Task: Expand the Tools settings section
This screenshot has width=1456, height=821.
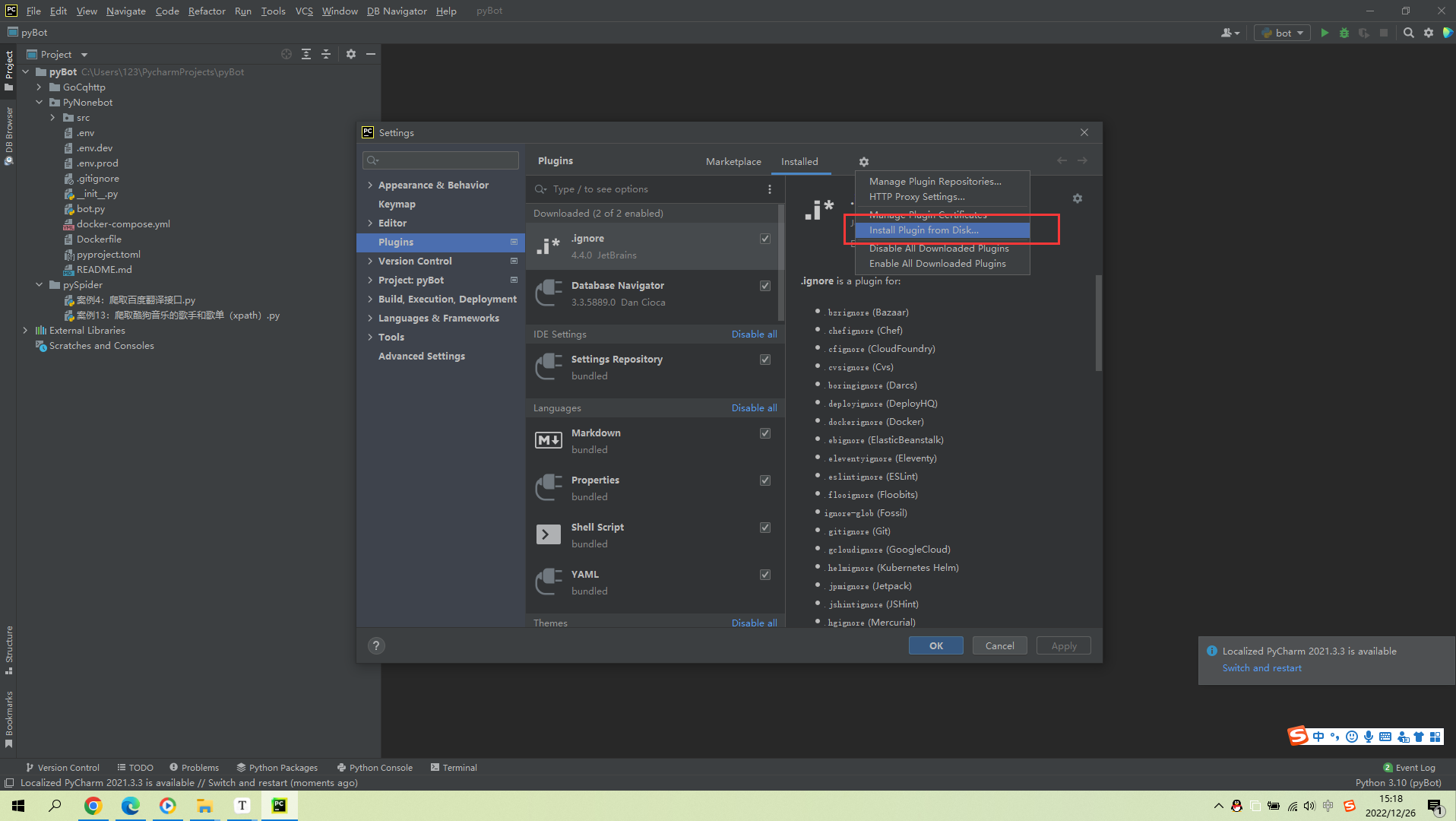Action: pyautogui.click(x=370, y=337)
